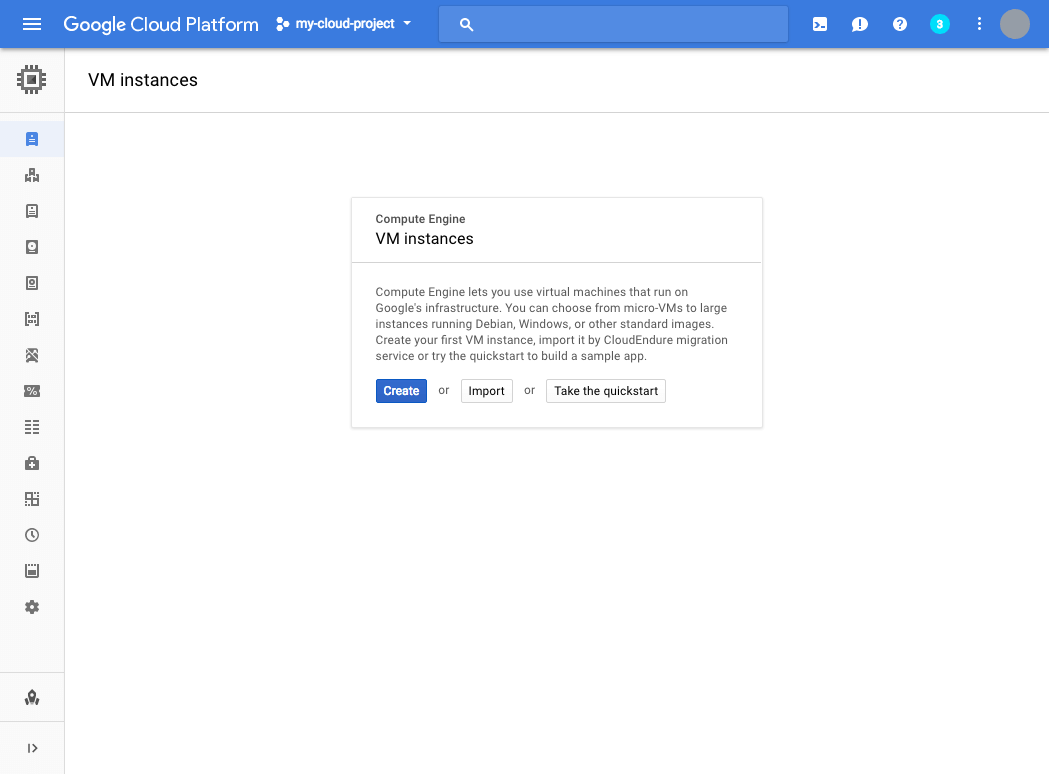This screenshot has width=1049, height=774.
Task: View the 3 notifications badge
Action: [x=939, y=24]
